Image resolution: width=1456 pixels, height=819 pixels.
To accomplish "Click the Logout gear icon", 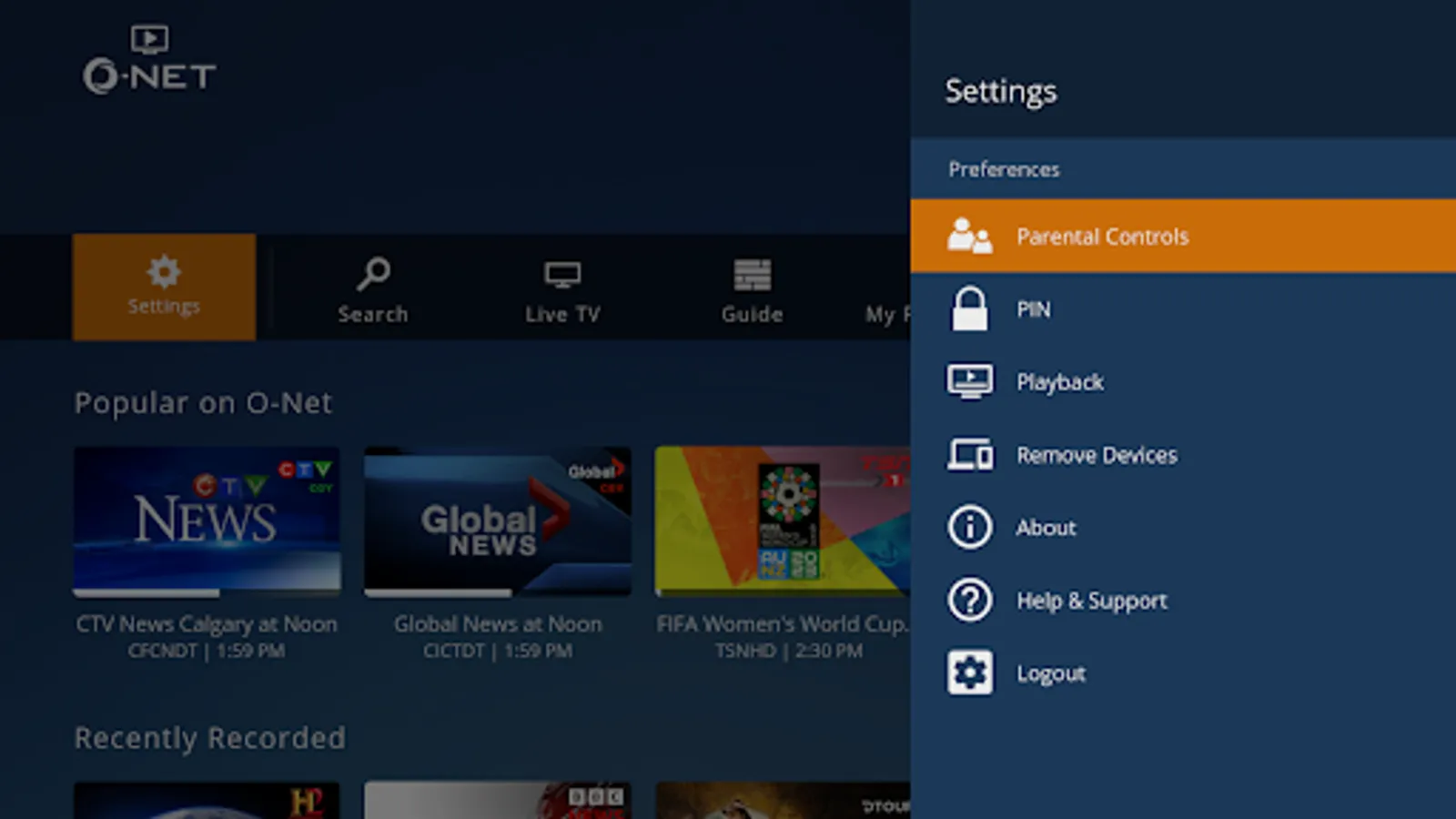I will click(969, 672).
